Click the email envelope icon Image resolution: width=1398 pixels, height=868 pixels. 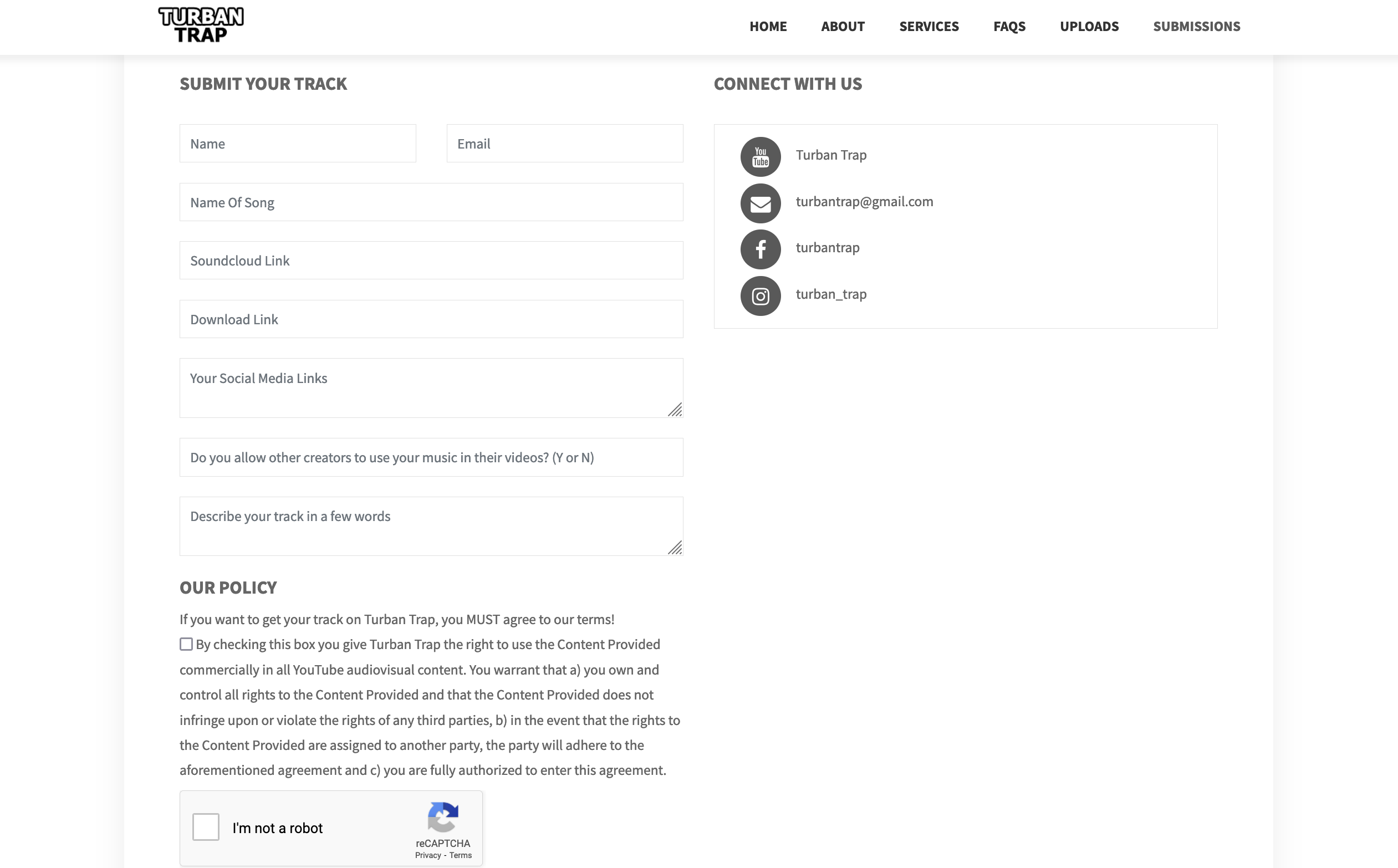point(760,203)
